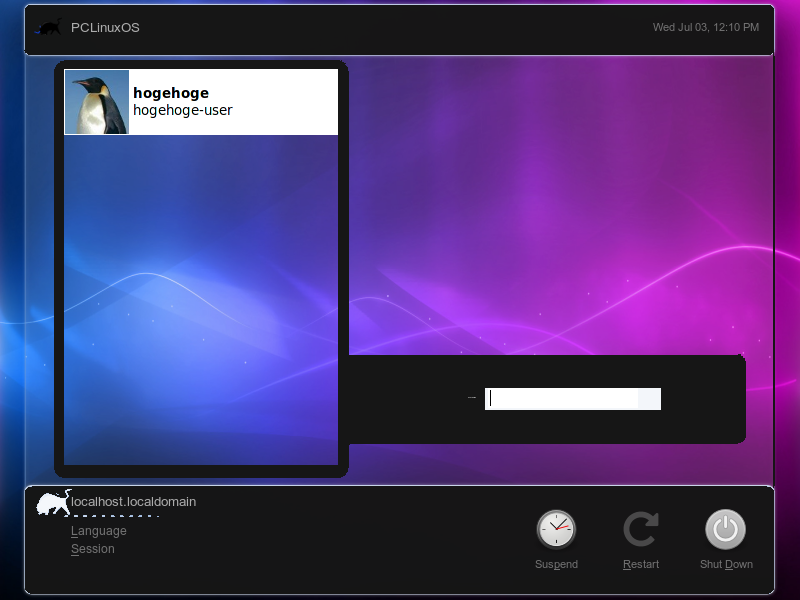800x600 pixels.
Task: Click inside the password input box
Action: click(x=560, y=398)
